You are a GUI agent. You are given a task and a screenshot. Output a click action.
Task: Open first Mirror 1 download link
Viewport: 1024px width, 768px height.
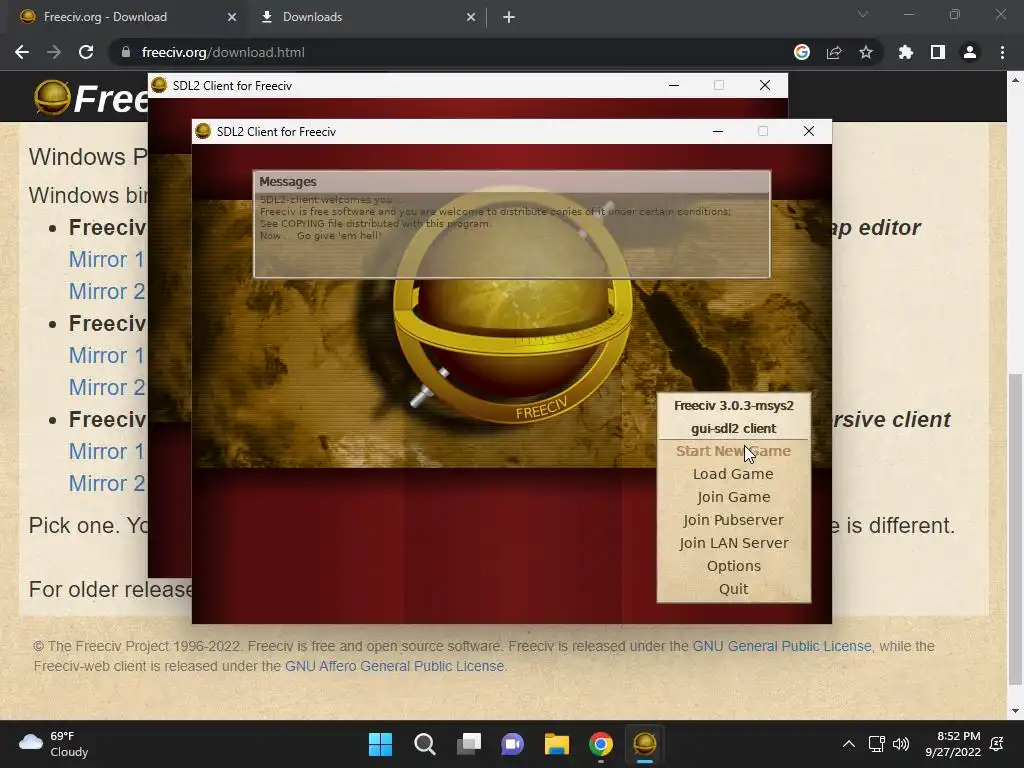106,259
